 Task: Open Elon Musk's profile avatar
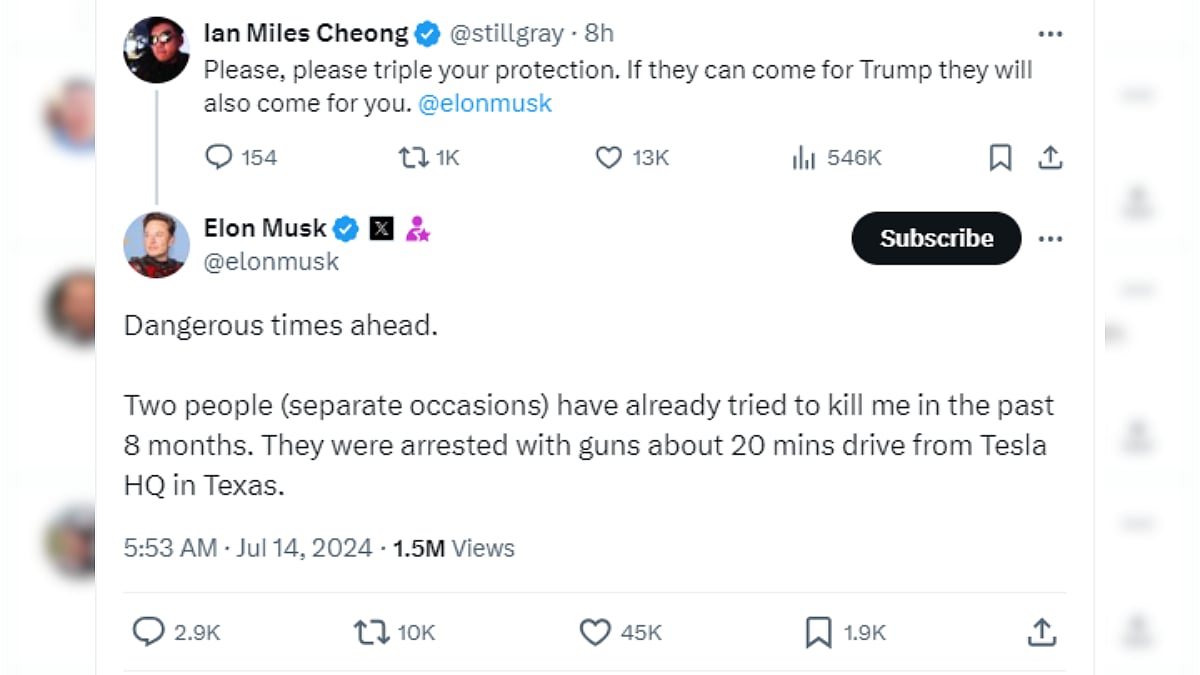[x=156, y=244]
